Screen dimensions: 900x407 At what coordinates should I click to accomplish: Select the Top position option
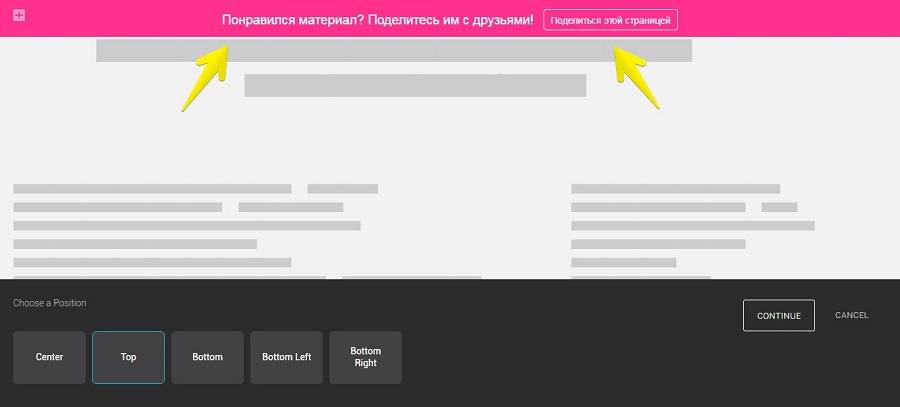129,357
